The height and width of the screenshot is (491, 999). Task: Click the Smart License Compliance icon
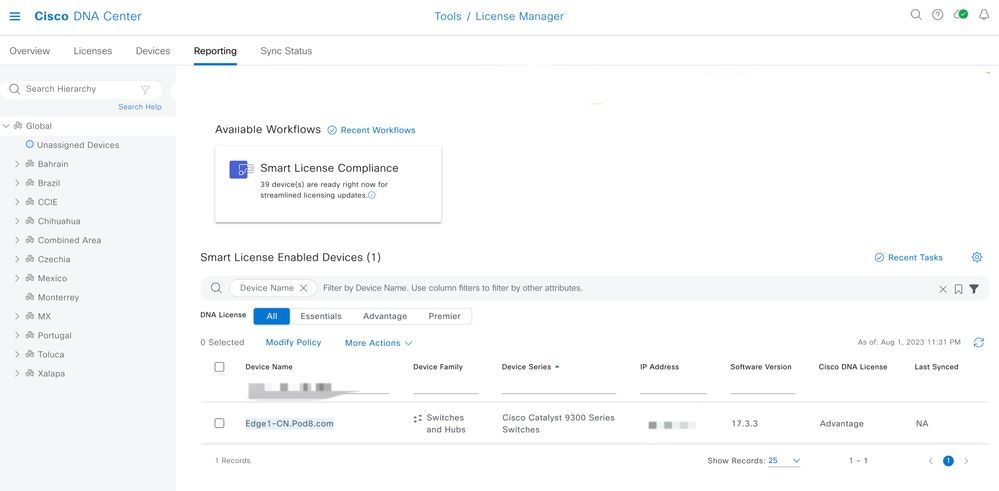(241, 169)
